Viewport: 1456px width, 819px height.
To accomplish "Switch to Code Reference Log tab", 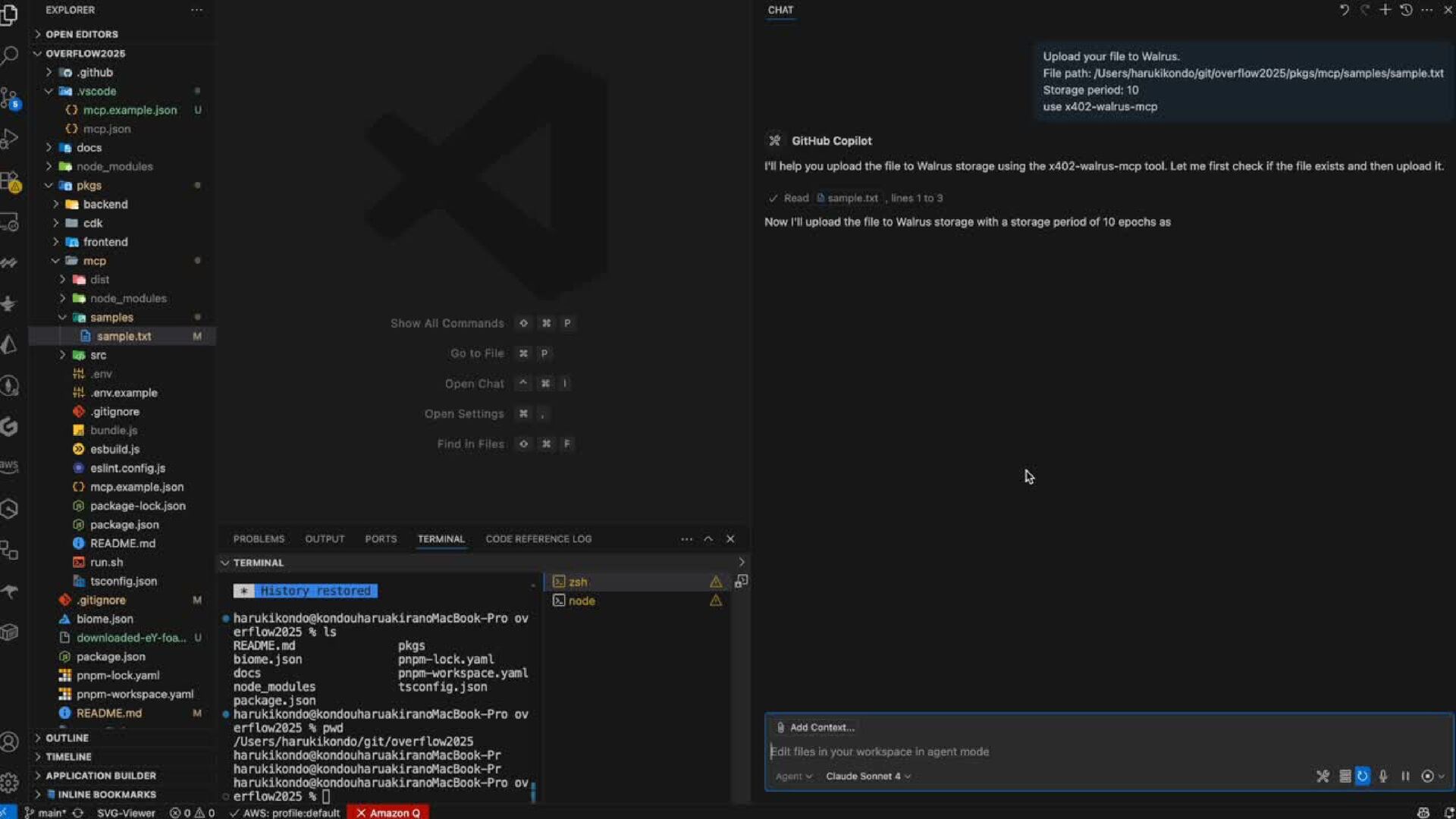I will click(538, 539).
